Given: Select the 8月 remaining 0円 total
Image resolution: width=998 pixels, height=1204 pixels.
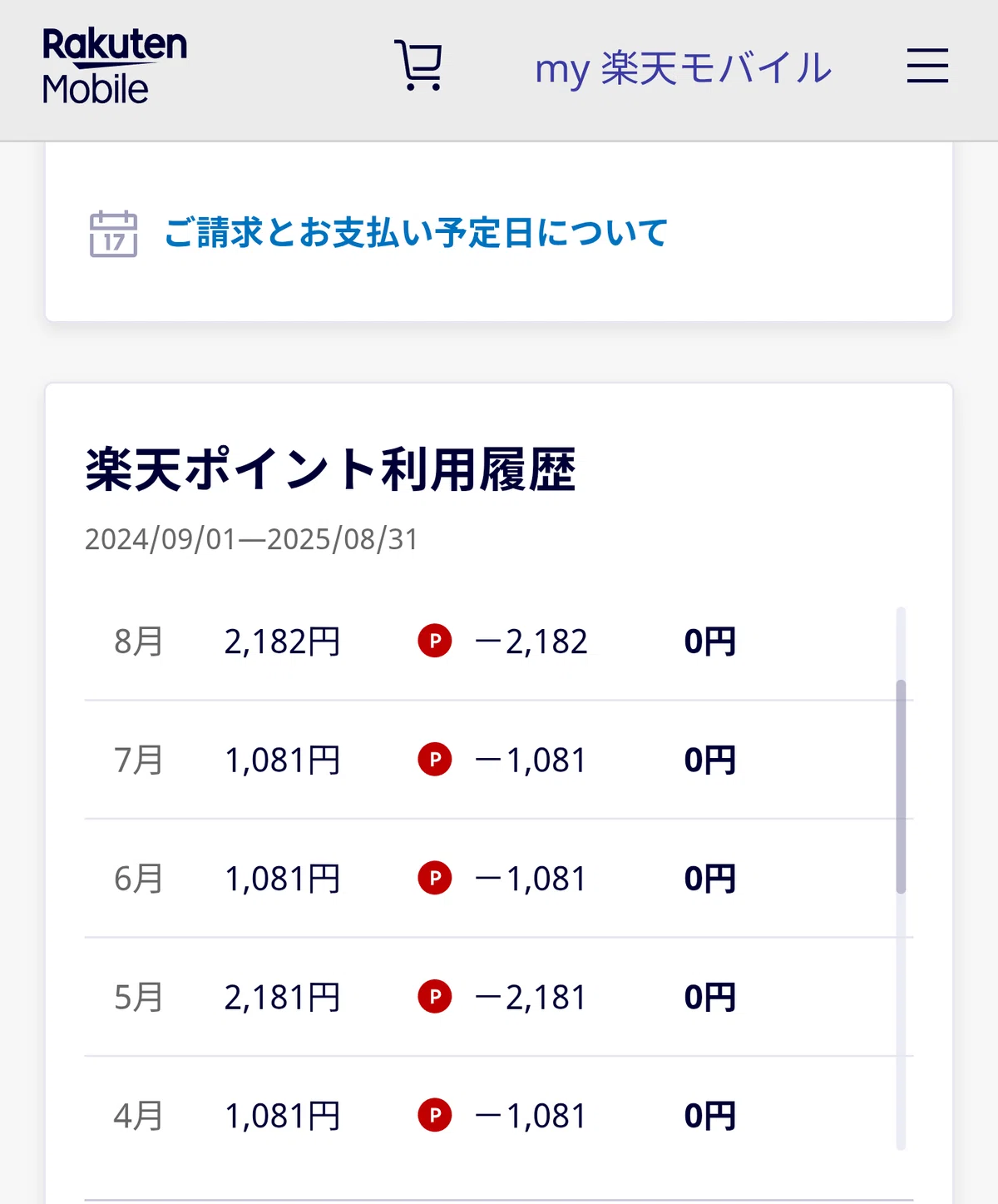Looking at the screenshot, I should coord(709,642).
